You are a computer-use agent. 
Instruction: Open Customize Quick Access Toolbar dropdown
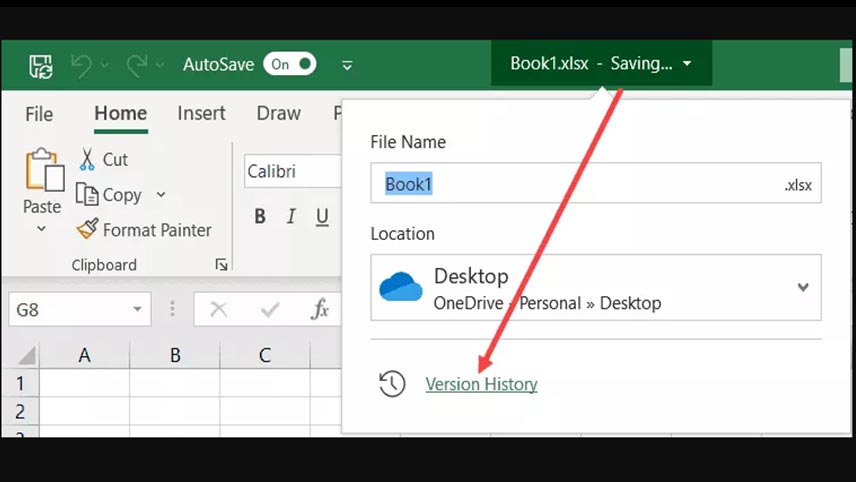pos(347,66)
